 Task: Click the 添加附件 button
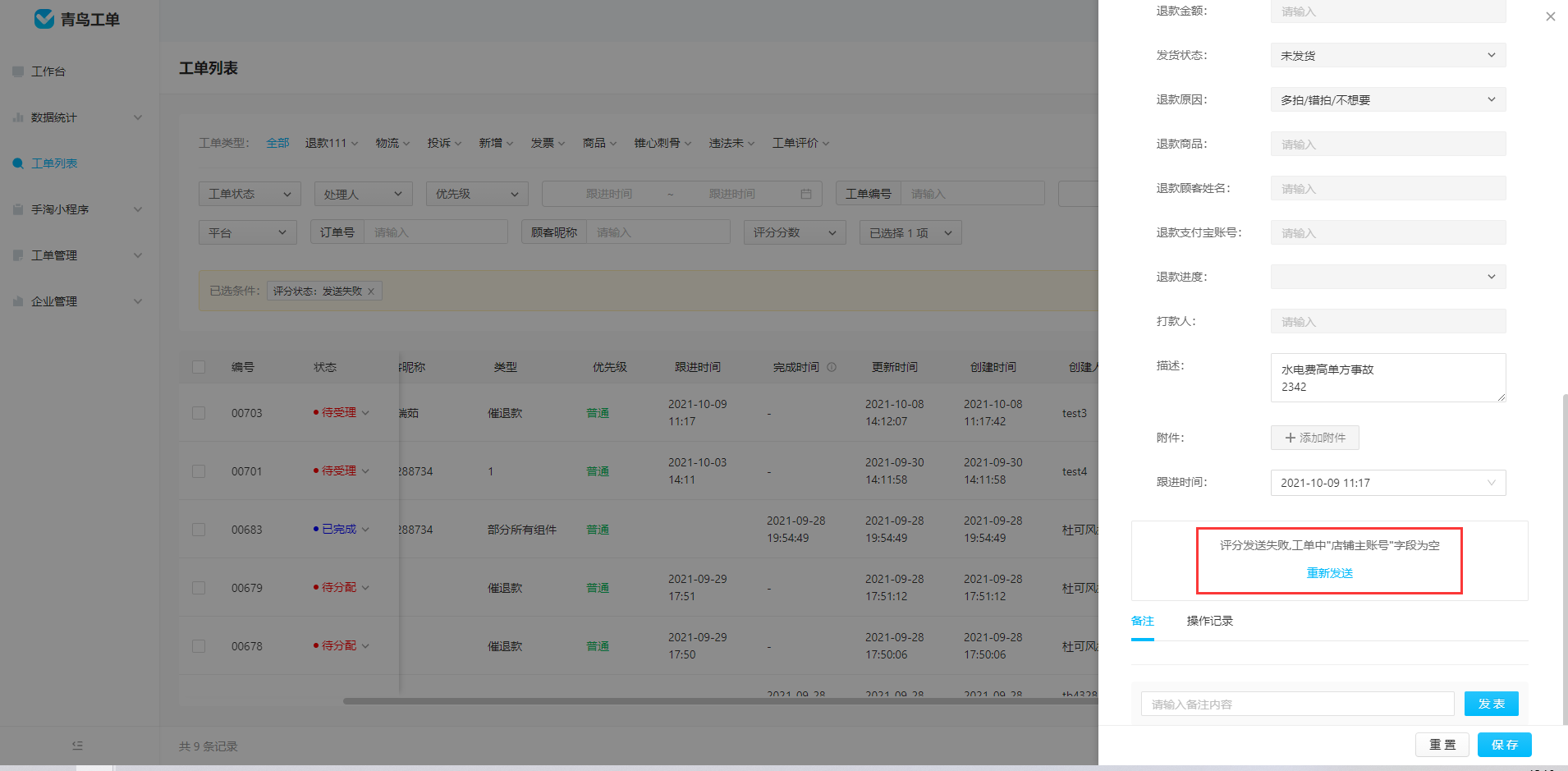tap(1315, 438)
